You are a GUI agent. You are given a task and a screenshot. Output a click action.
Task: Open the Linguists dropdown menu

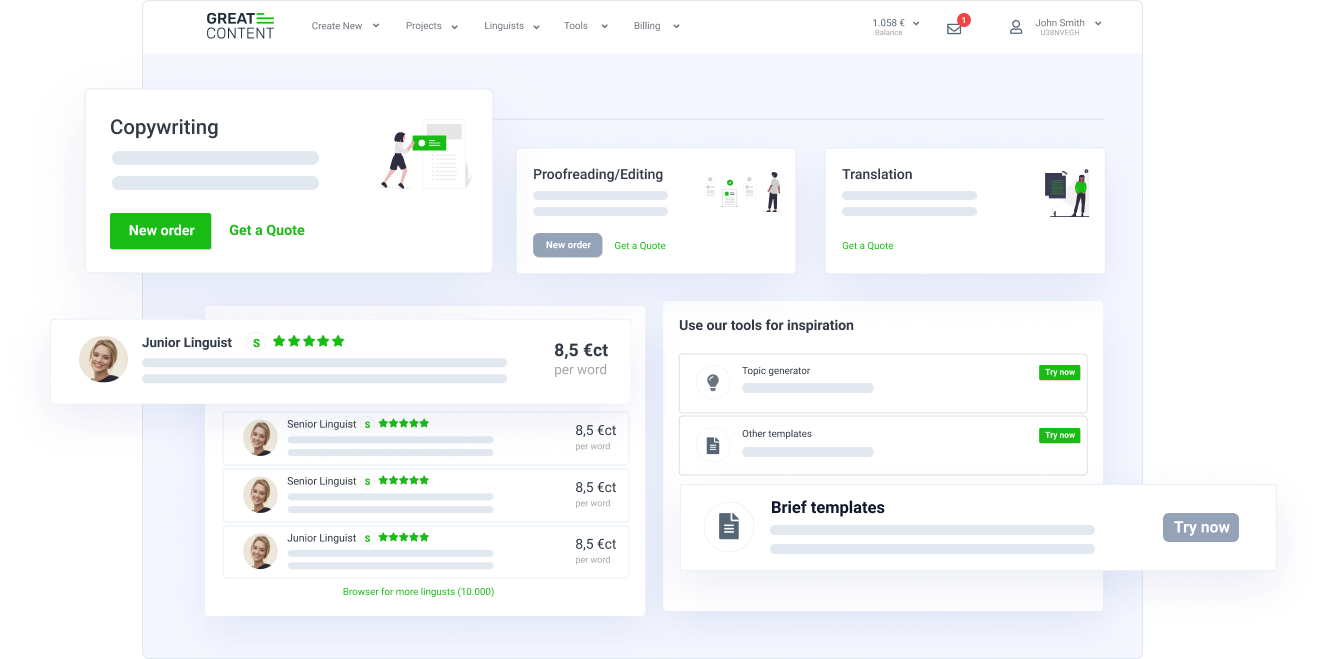pyautogui.click(x=511, y=26)
